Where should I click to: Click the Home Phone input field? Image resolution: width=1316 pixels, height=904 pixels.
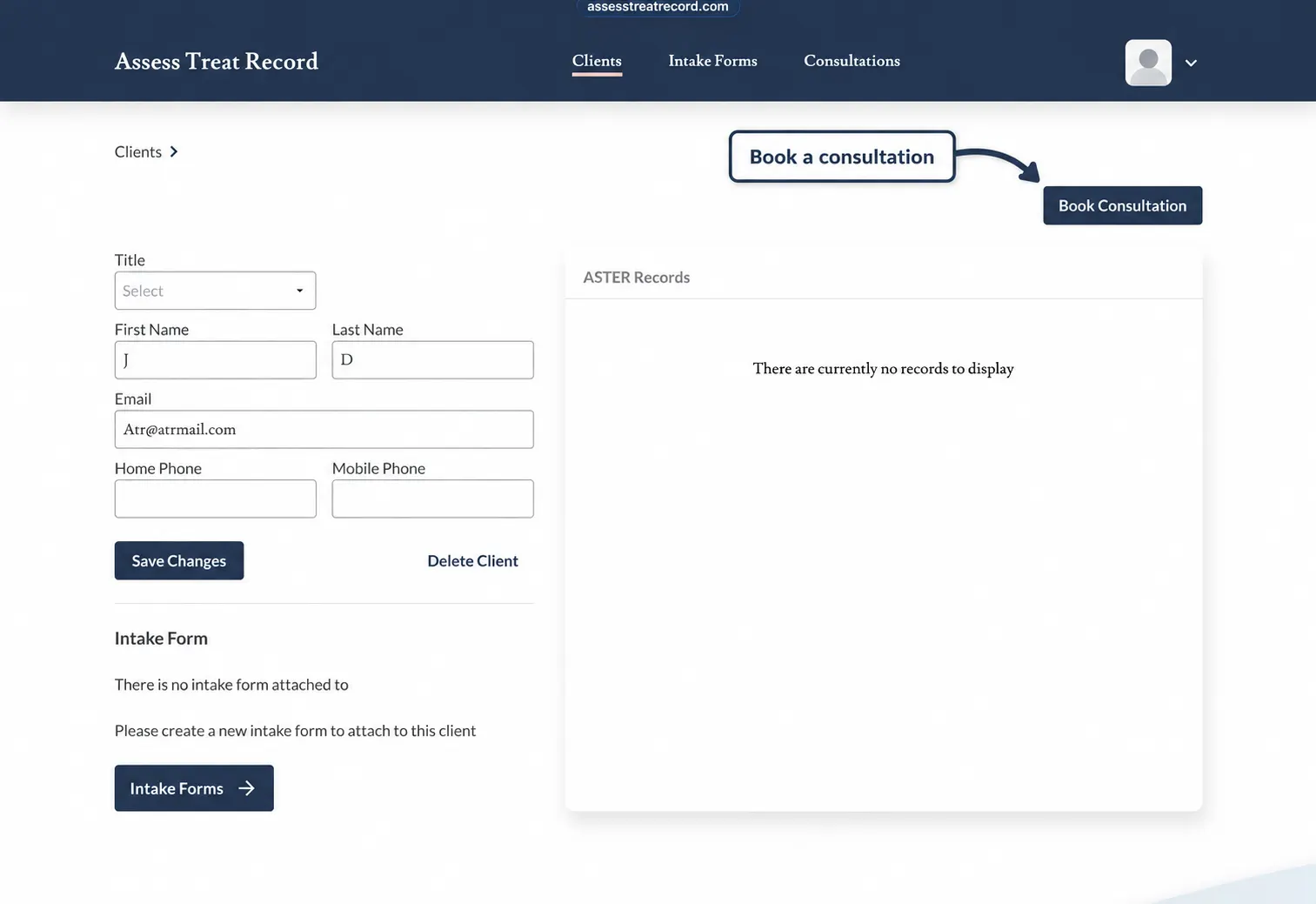[x=215, y=499]
